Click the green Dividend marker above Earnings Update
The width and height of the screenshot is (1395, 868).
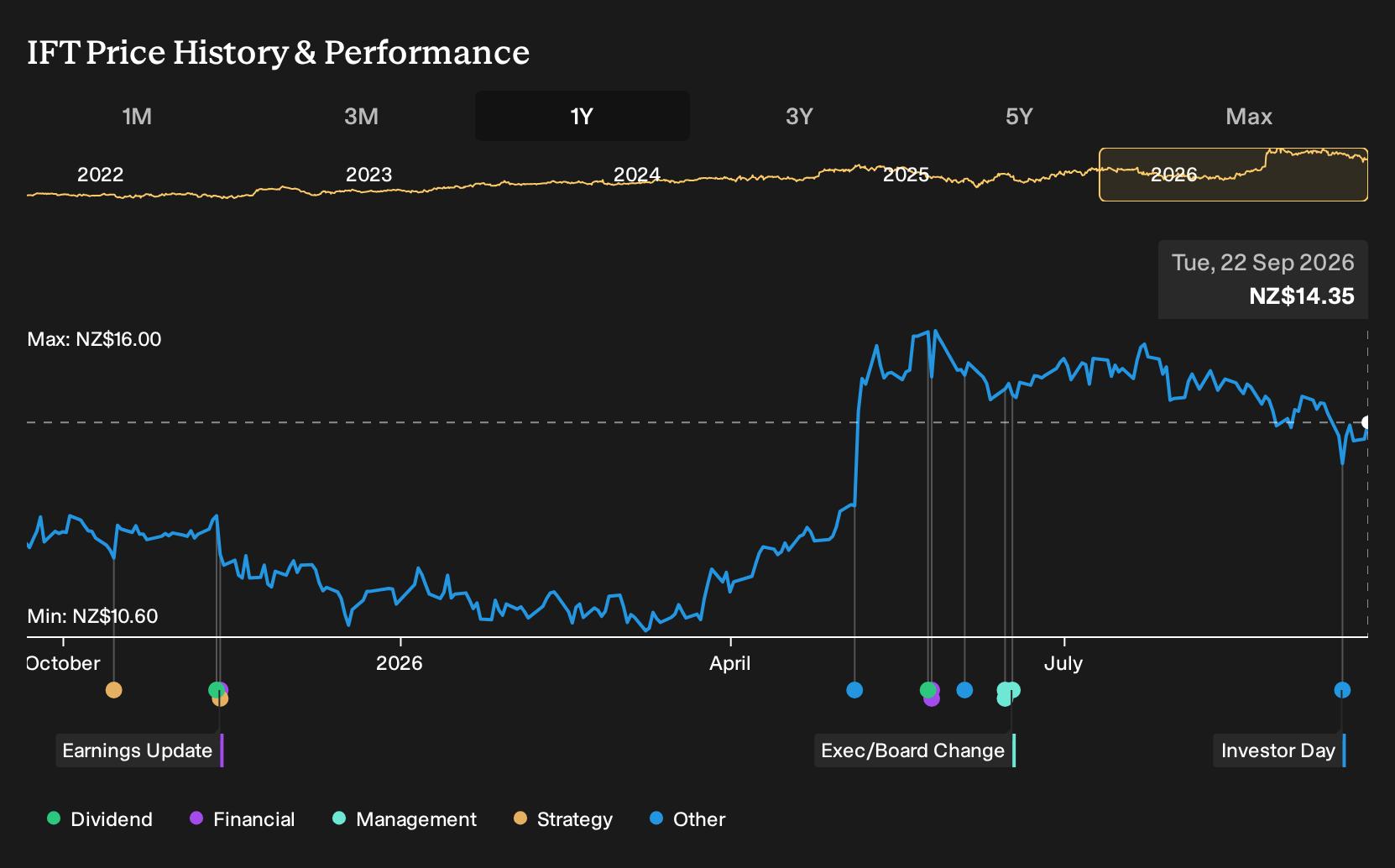point(216,690)
